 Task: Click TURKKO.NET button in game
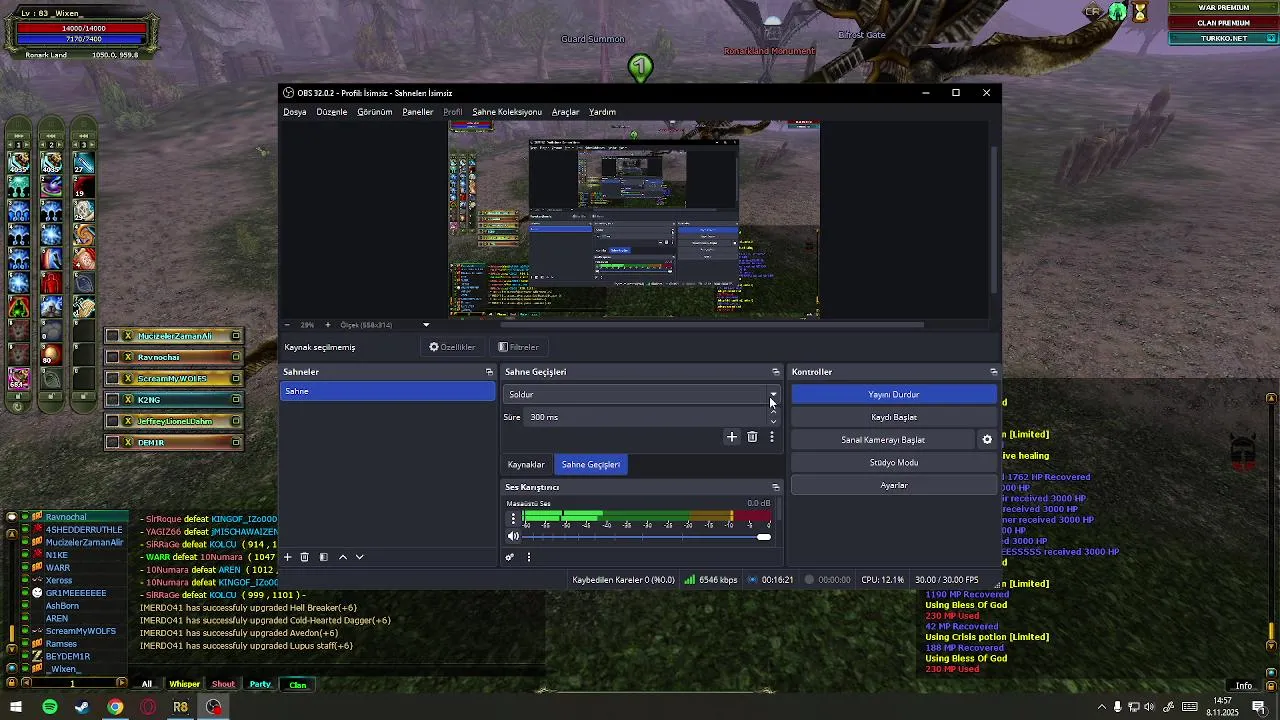[x=1224, y=38]
